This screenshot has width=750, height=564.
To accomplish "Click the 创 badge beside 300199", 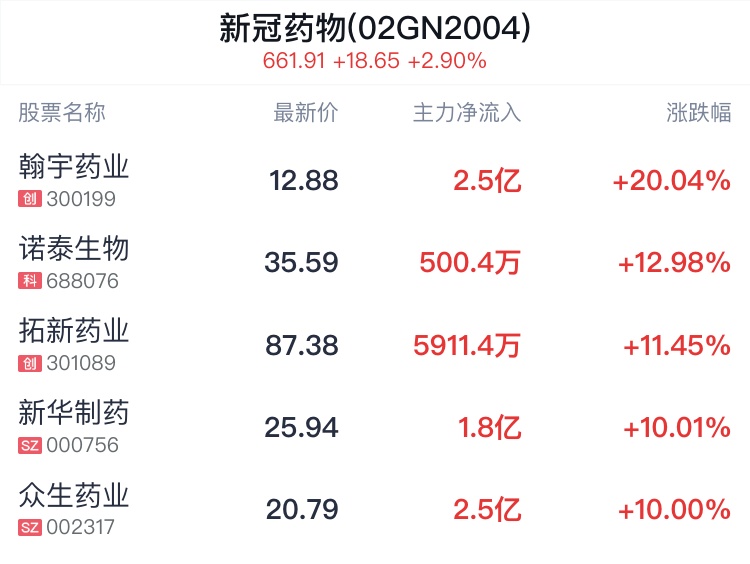I will click(30, 199).
